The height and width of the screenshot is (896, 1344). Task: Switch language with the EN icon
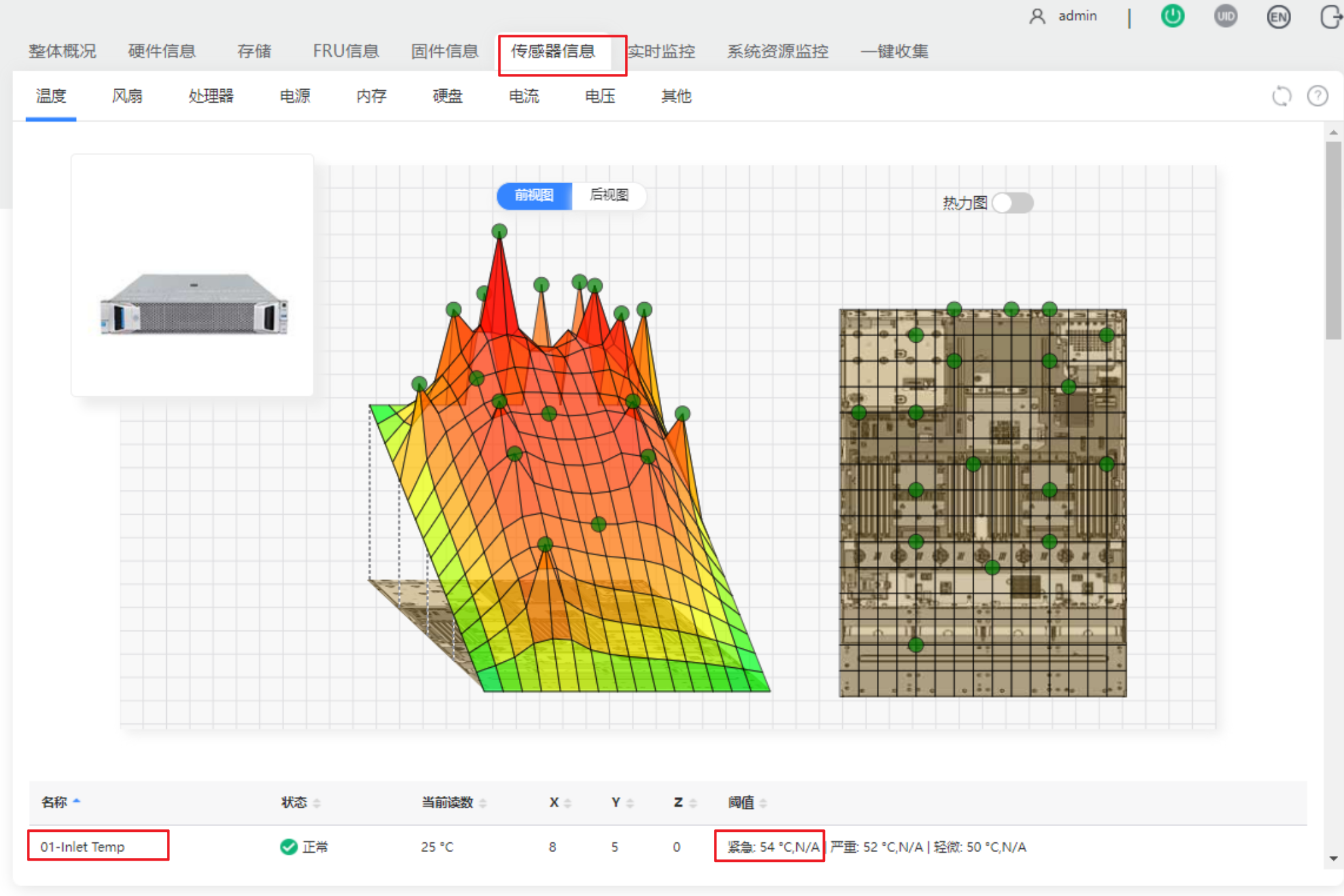[x=1278, y=16]
